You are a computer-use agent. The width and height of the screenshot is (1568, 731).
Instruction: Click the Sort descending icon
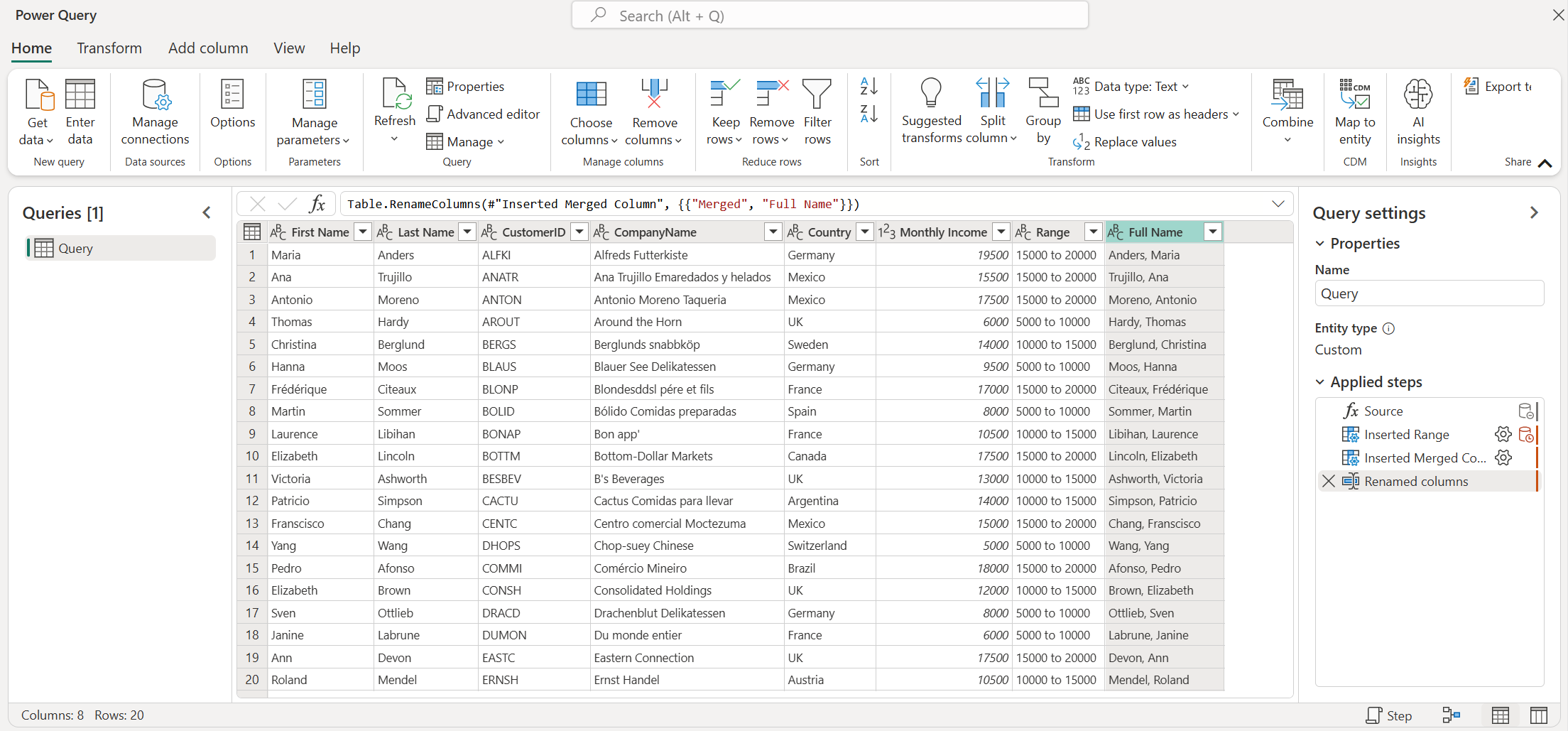869,114
